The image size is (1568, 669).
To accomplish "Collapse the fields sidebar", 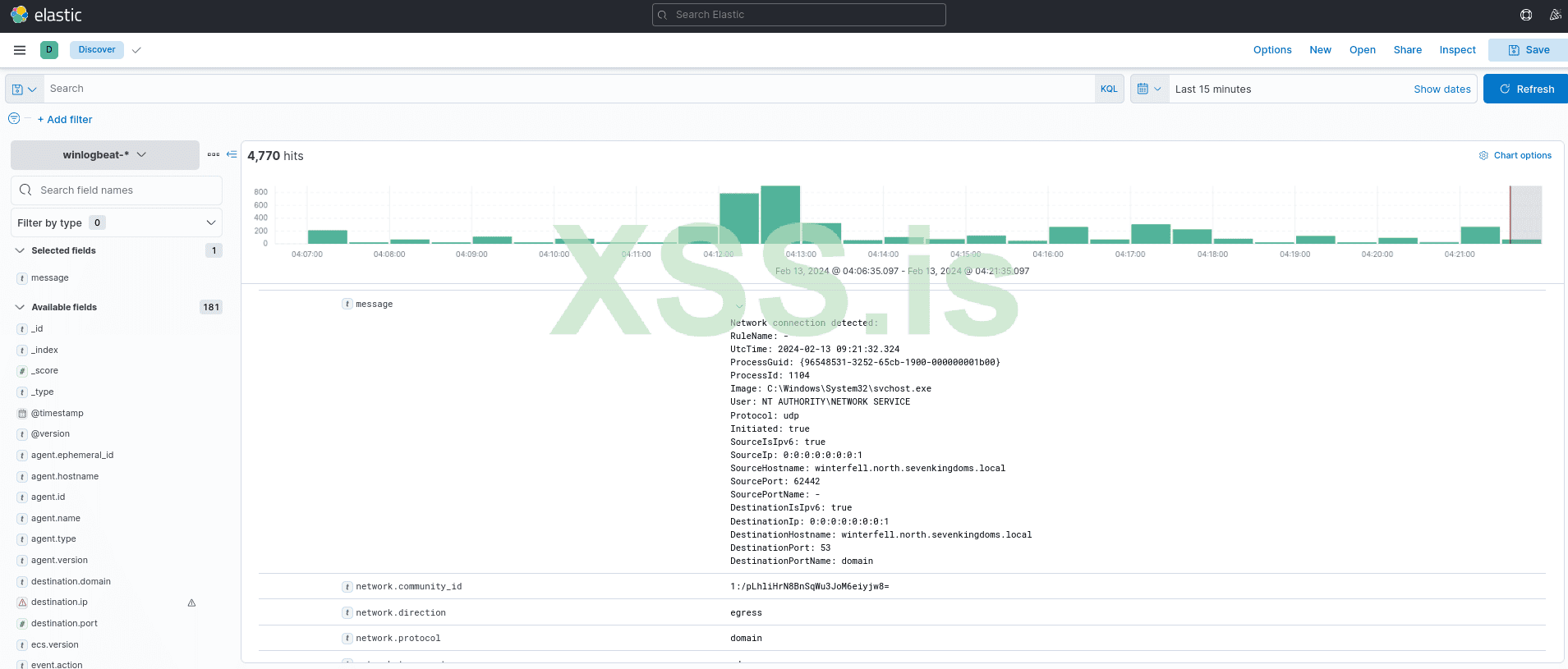I will pos(232,154).
